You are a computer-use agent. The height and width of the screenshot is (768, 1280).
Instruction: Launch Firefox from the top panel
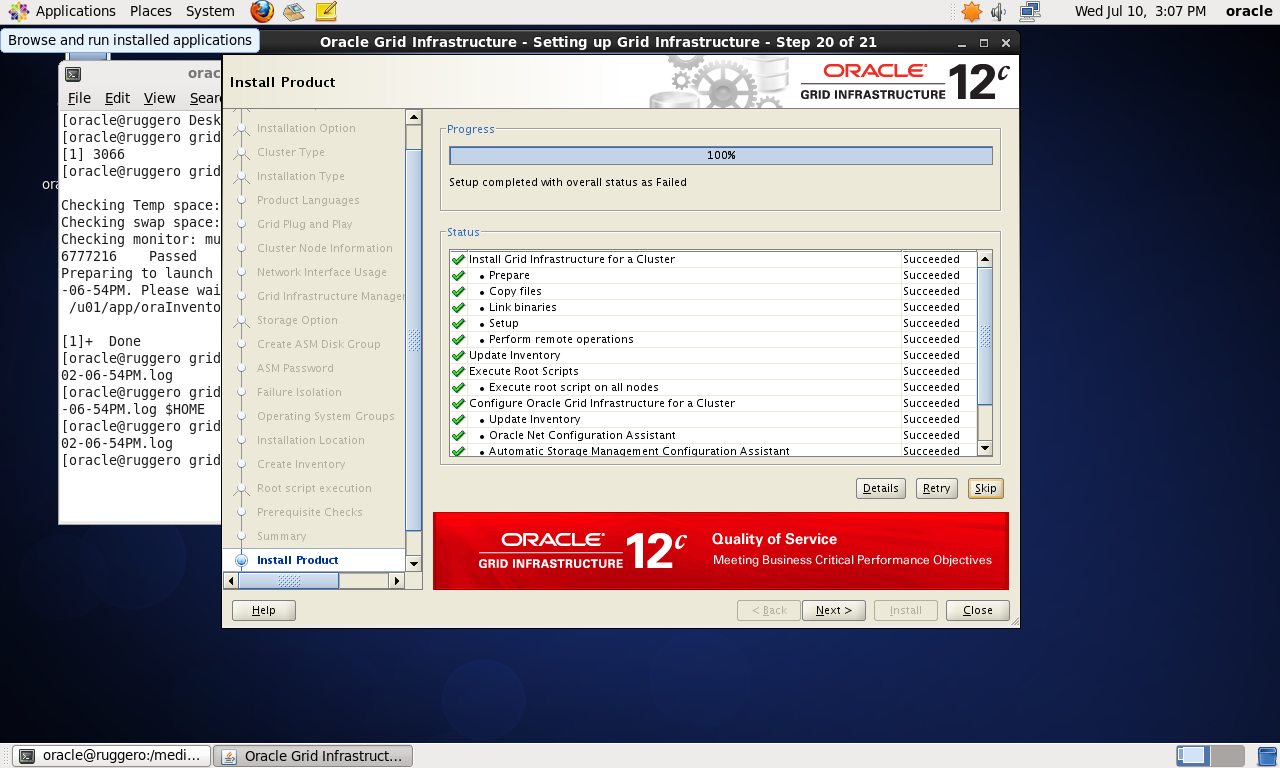pos(262,11)
